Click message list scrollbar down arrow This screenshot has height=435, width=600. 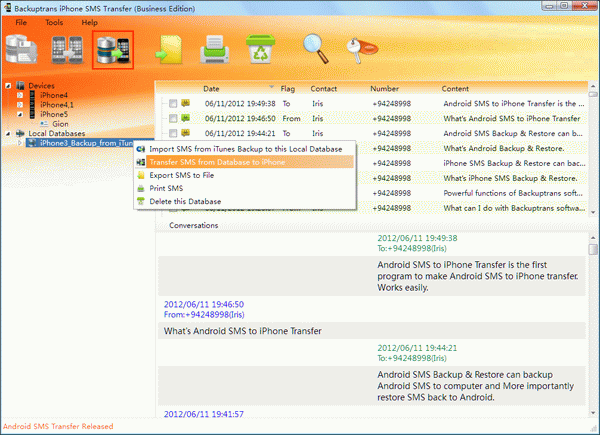coord(593,212)
